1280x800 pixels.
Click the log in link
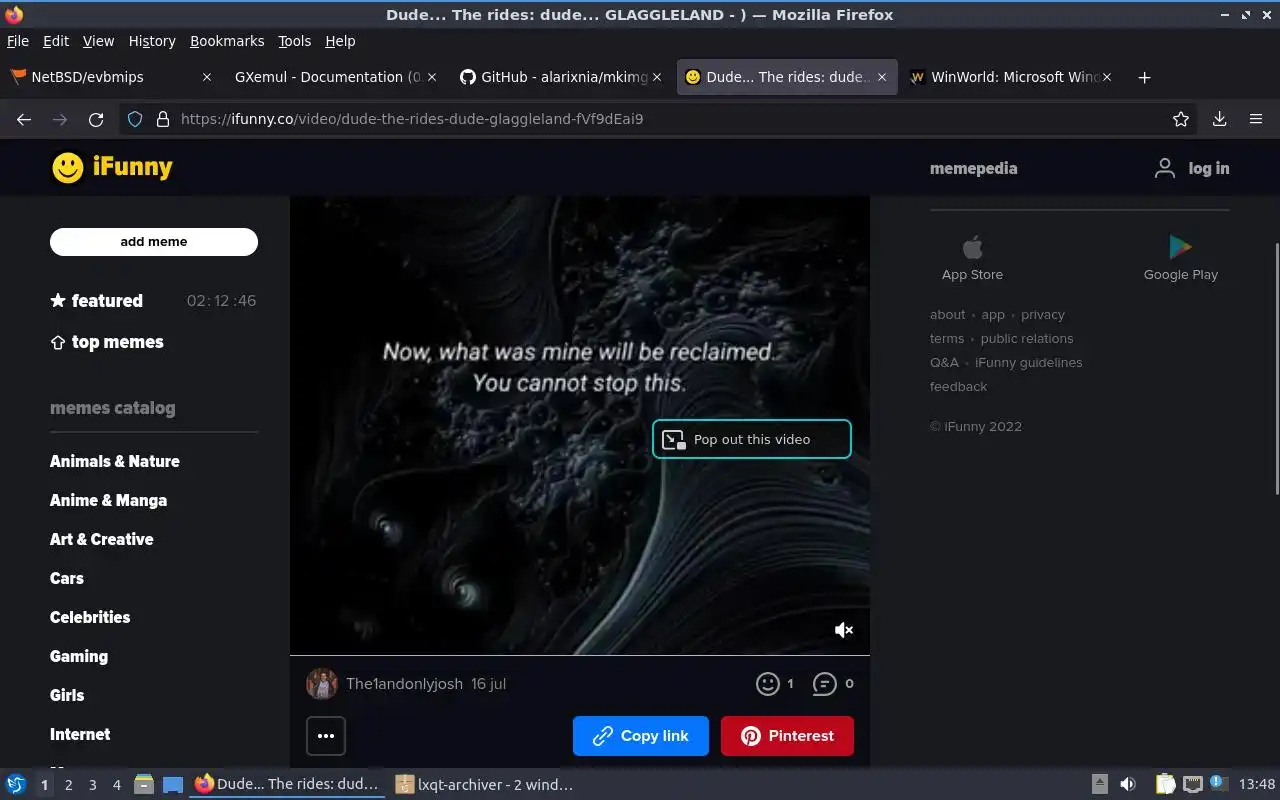[x=1209, y=168]
